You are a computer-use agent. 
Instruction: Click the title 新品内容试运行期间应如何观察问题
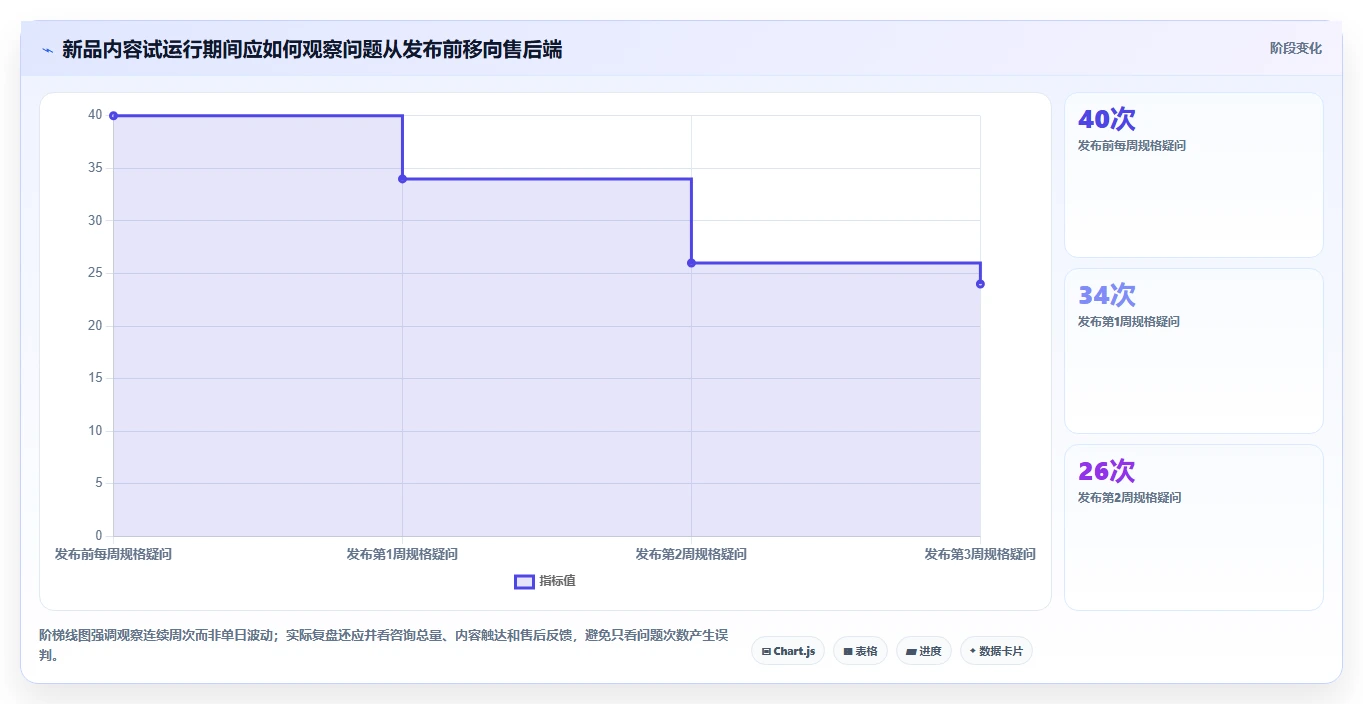point(312,49)
